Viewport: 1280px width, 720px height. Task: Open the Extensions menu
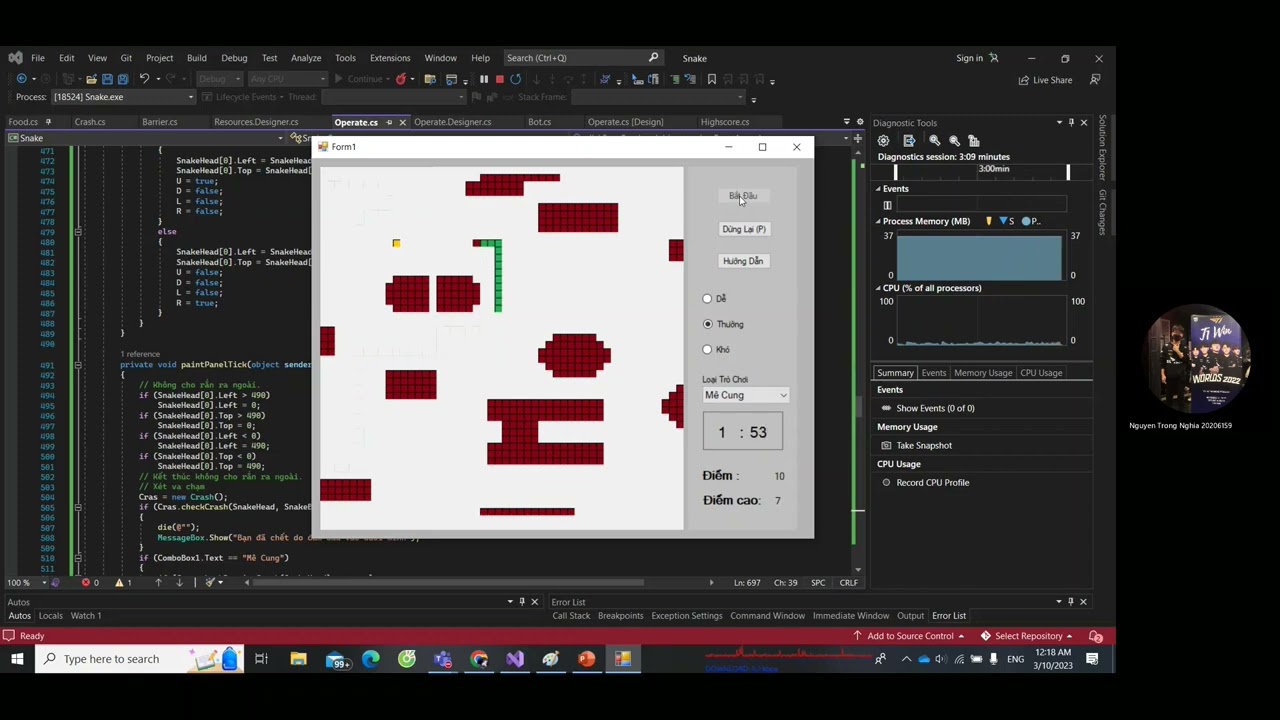[x=390, y=58]
